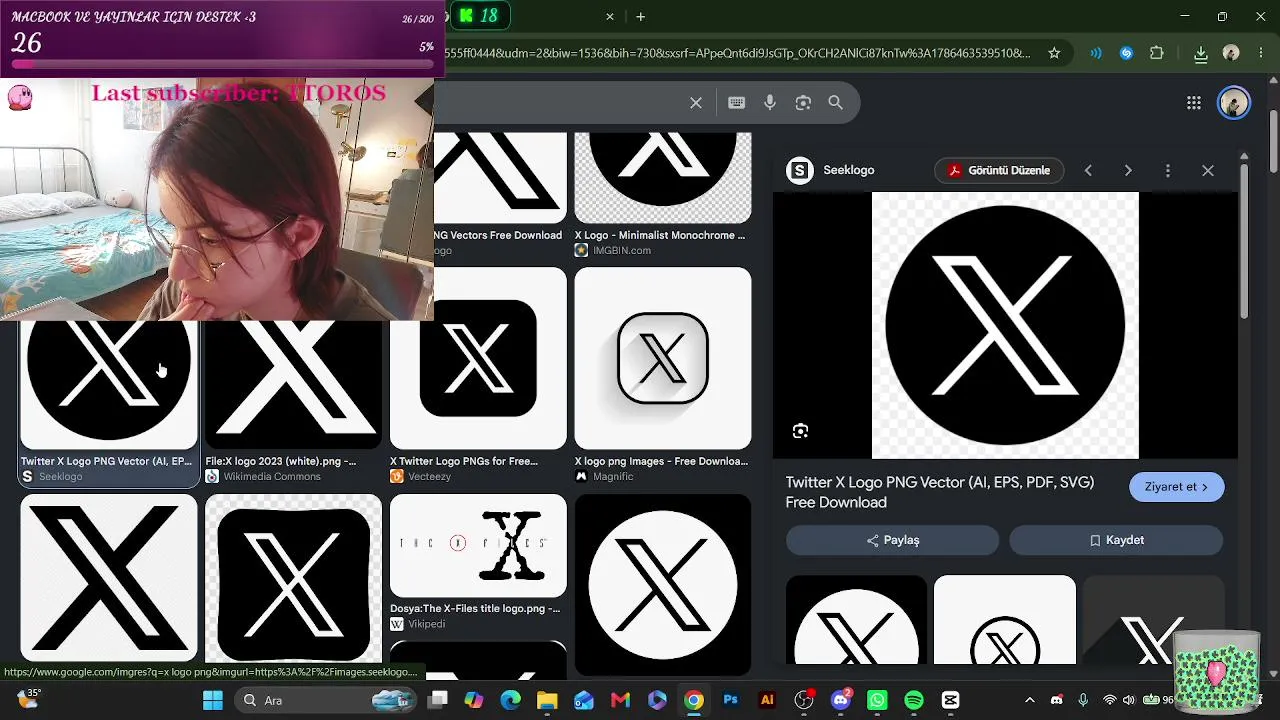1280x720 pixels.
Task: Open the preview title link 'Twitter X Logo PNG Vector'
Action: pyautogui.click(x=940, y=492)
